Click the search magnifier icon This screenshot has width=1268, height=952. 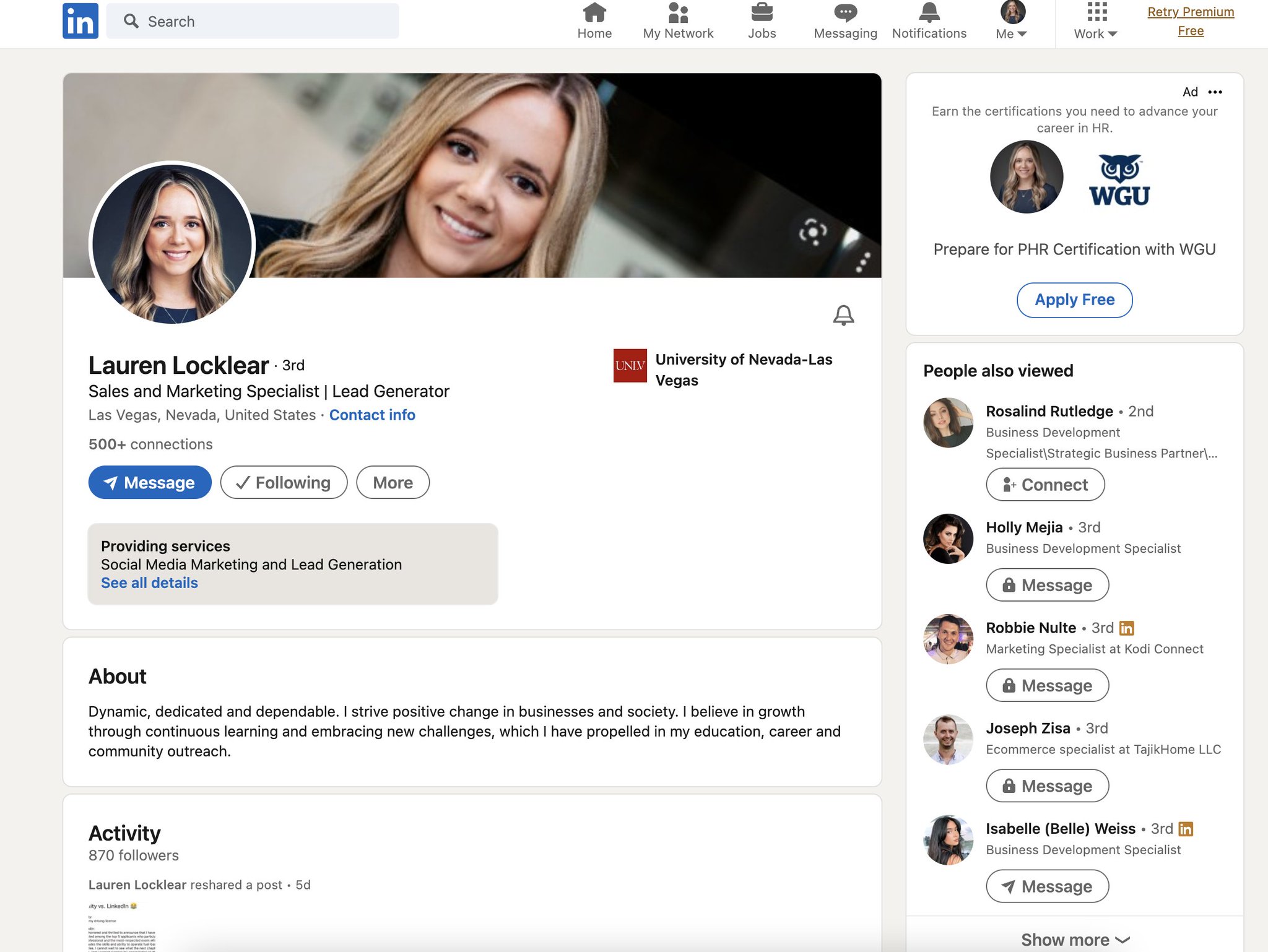(x=131, y=20)
